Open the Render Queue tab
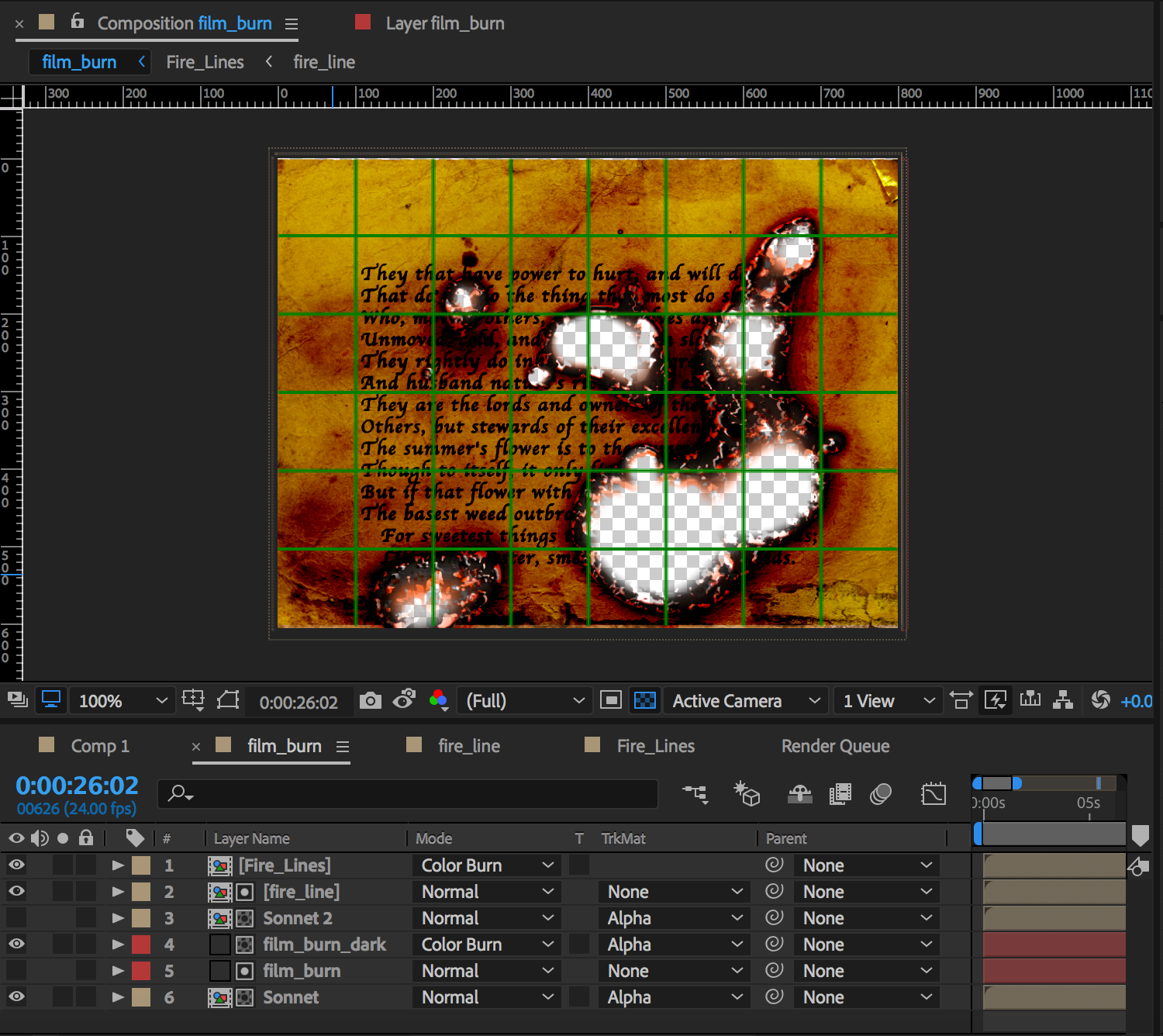This screenshot has width=1163, height=1036. 835,746
